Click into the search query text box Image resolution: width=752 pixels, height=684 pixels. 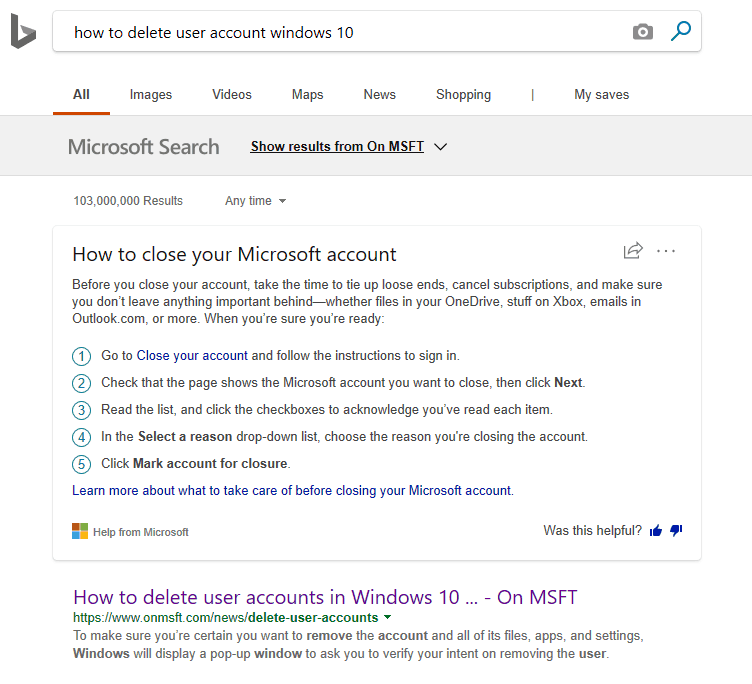click(340, 32)
